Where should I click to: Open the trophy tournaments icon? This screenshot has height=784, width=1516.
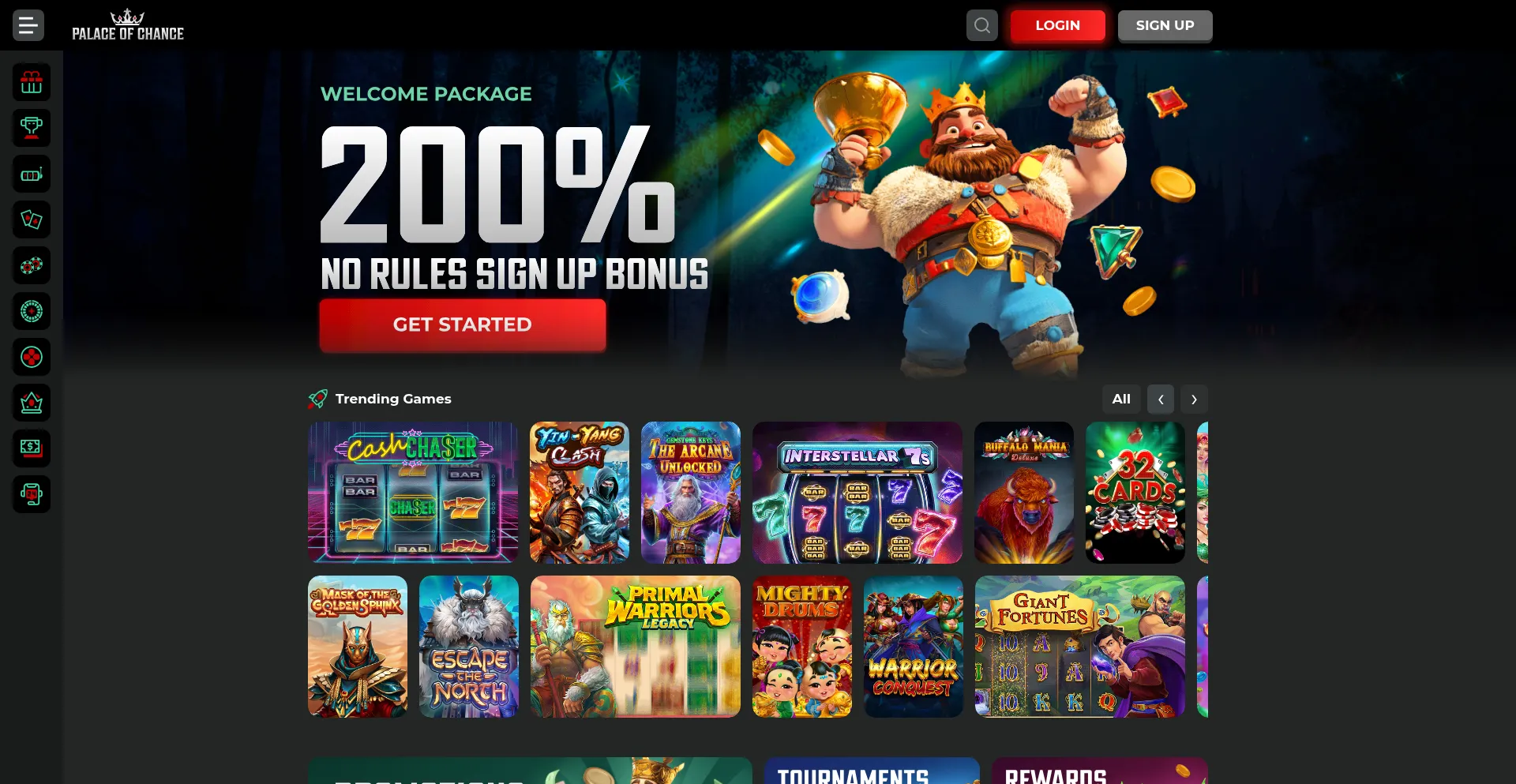[x=32, y=128]
